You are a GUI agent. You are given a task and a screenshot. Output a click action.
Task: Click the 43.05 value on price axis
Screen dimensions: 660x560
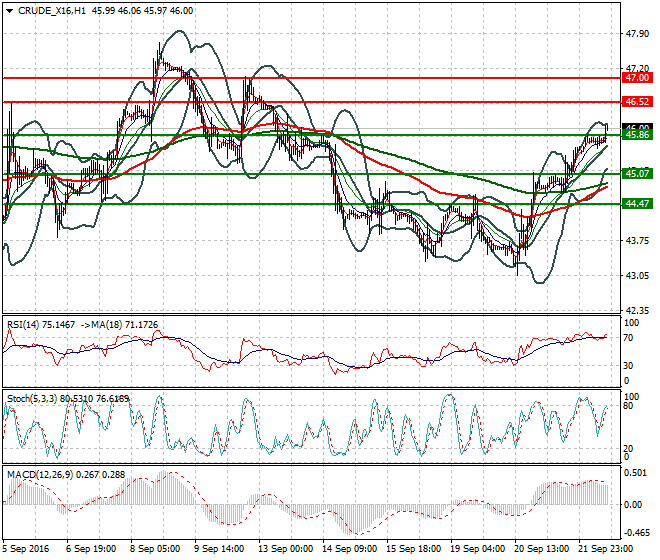636,276
